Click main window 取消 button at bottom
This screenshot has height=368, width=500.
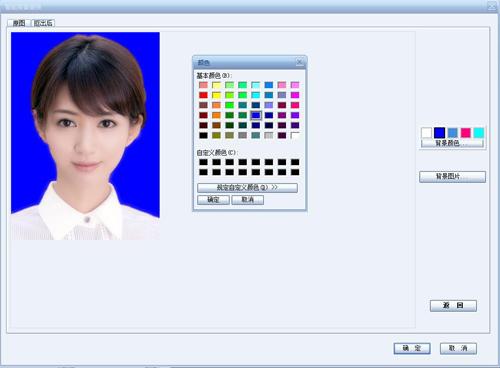[458, 348]
